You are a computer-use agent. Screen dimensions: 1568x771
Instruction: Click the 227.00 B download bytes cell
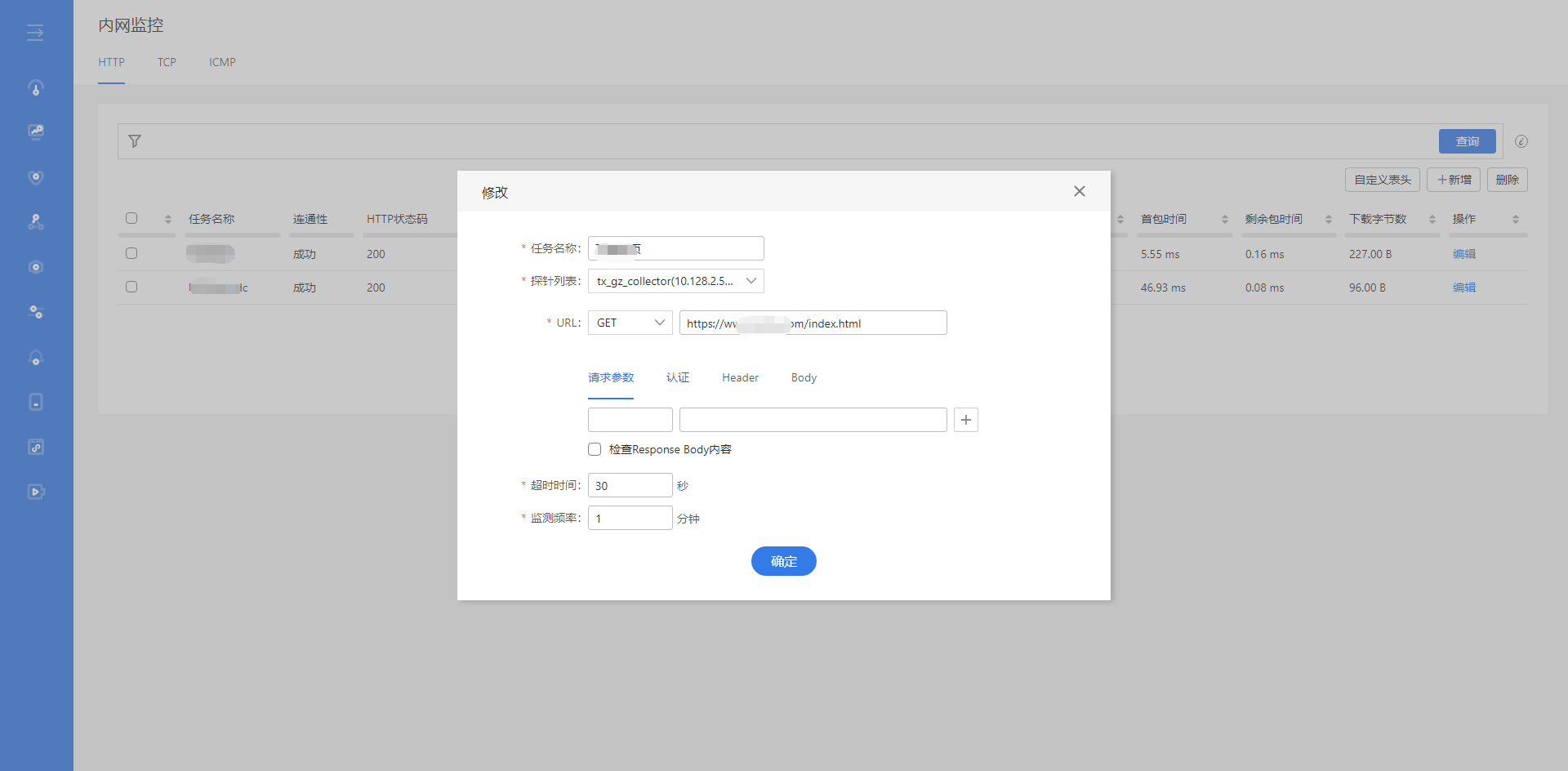(1370, 254)
